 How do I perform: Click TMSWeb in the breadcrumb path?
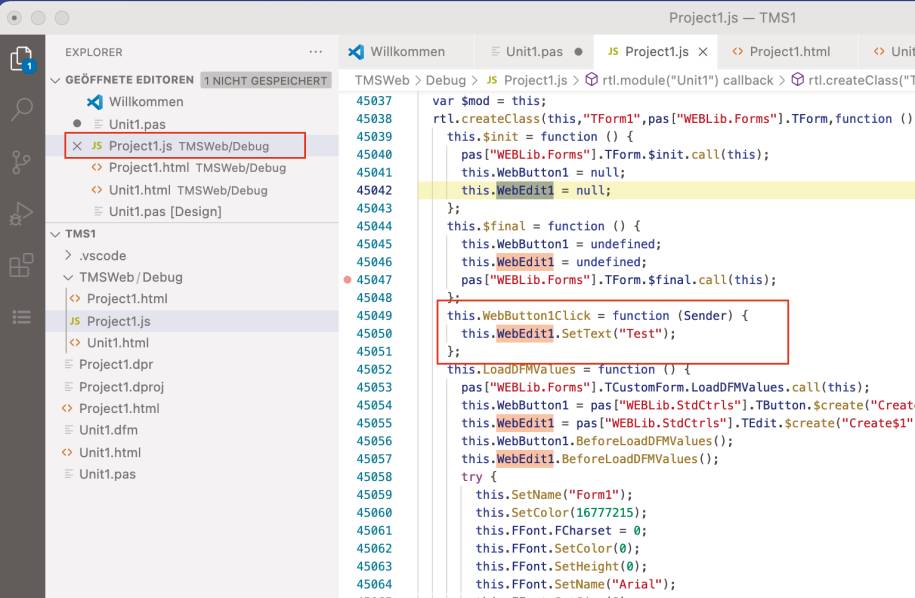tap(382, 80)
